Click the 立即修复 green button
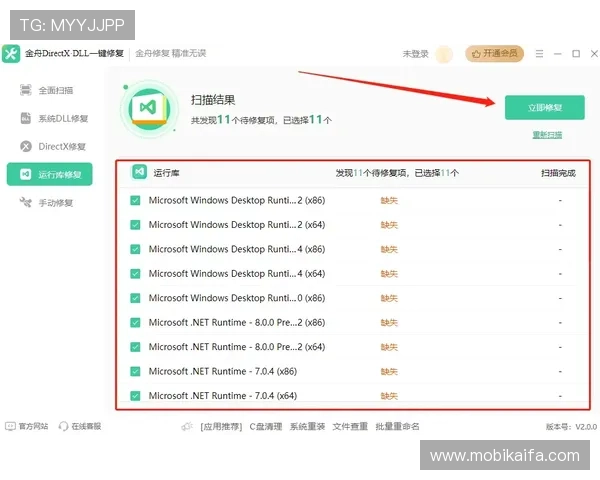Viewport: 600px width, 480px height. (x=545, y=108)
